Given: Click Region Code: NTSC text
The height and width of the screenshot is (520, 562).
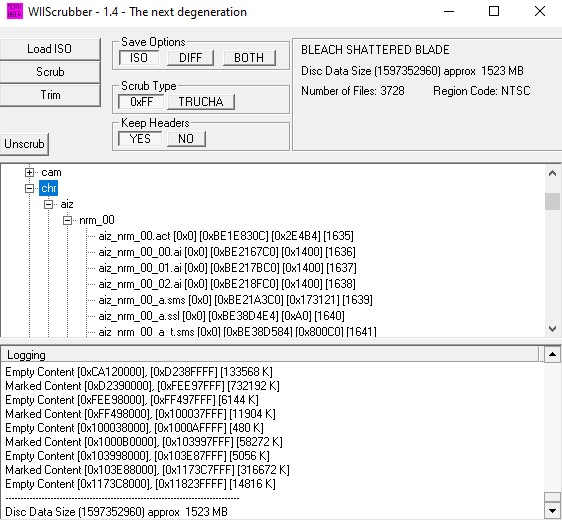Looking at the screenshot, I should coord(481,91).
